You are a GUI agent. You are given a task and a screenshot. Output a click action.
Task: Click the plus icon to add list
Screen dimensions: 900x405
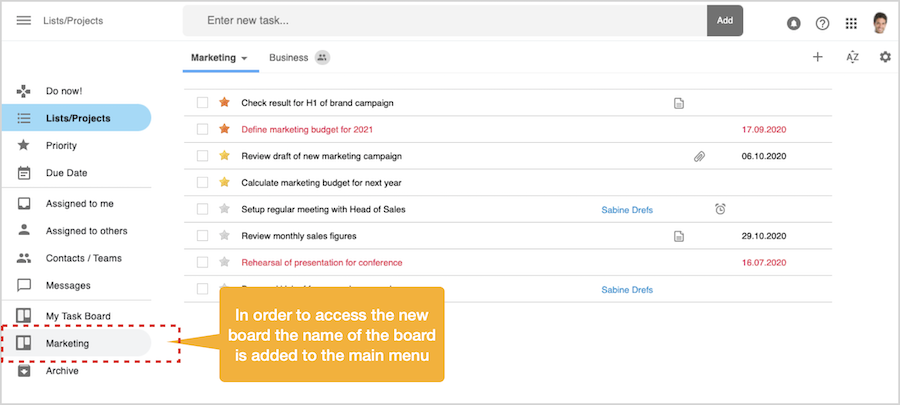click(818, 57)
